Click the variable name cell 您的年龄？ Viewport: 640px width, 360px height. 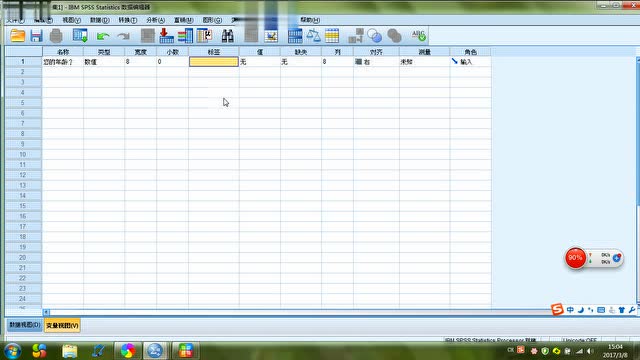coord(62,62)
